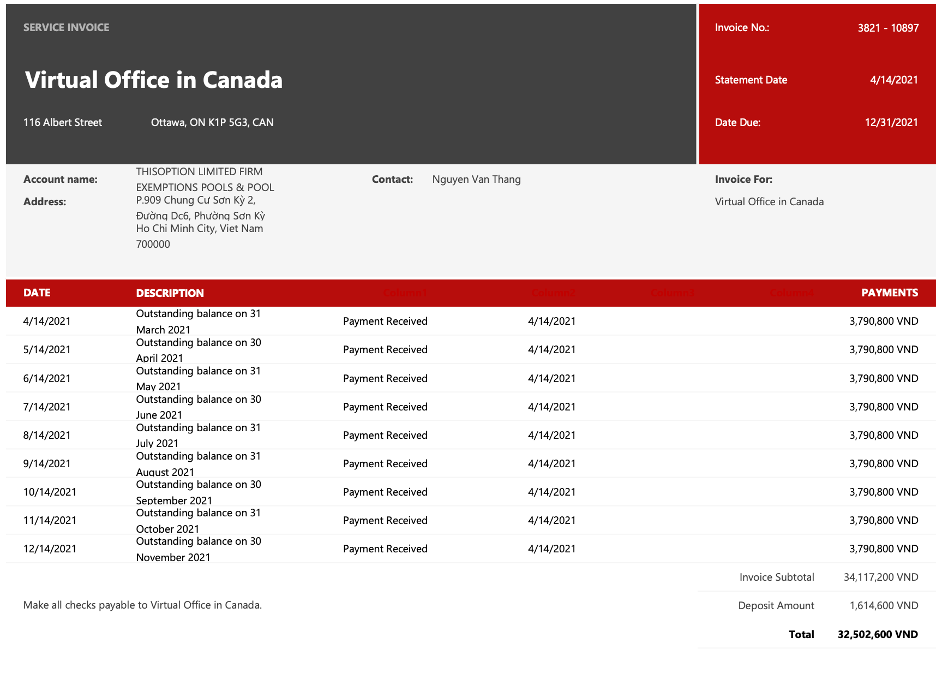Click description "Outstanding balance on 30 June 2021"

pyautogui.click(x=198, y=407)
